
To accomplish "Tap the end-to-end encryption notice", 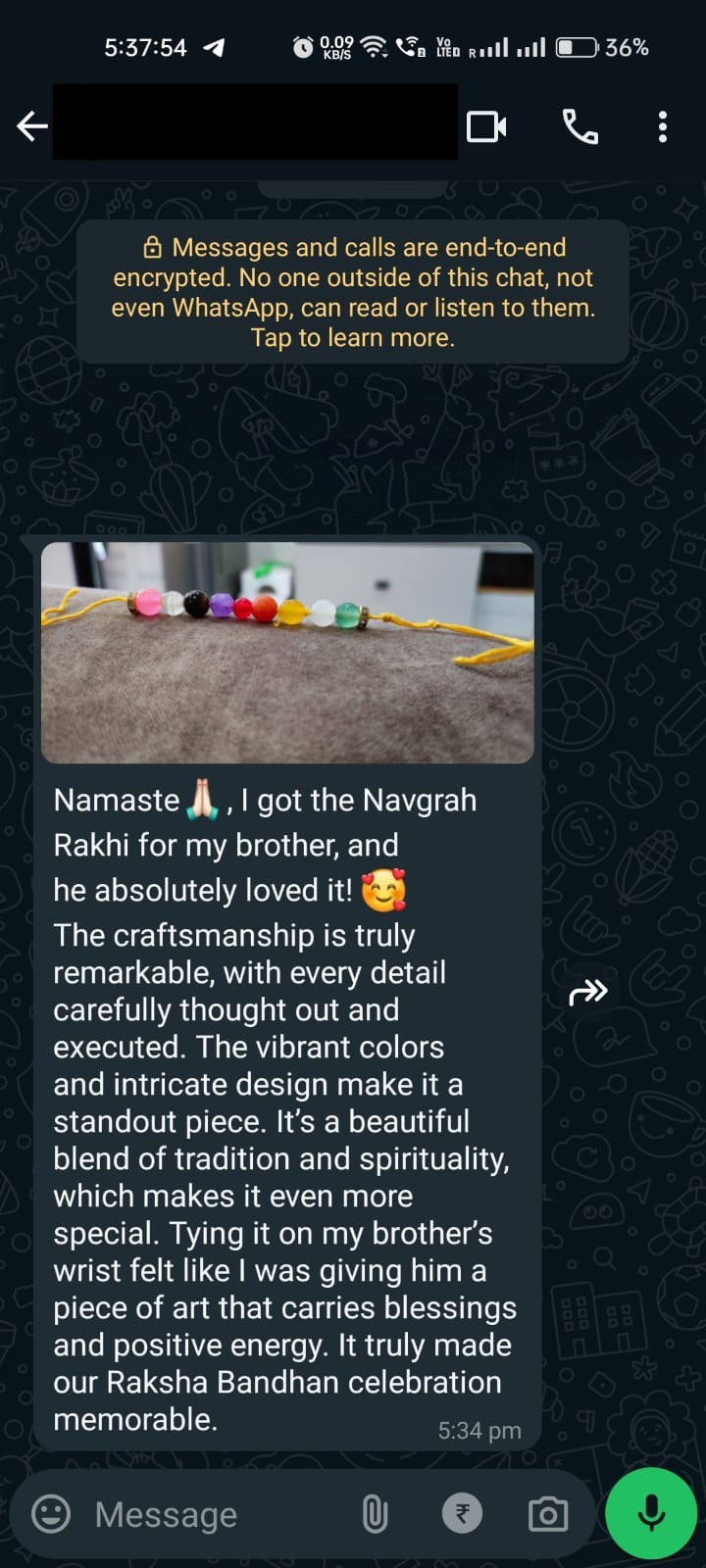I will pos(353,292).
